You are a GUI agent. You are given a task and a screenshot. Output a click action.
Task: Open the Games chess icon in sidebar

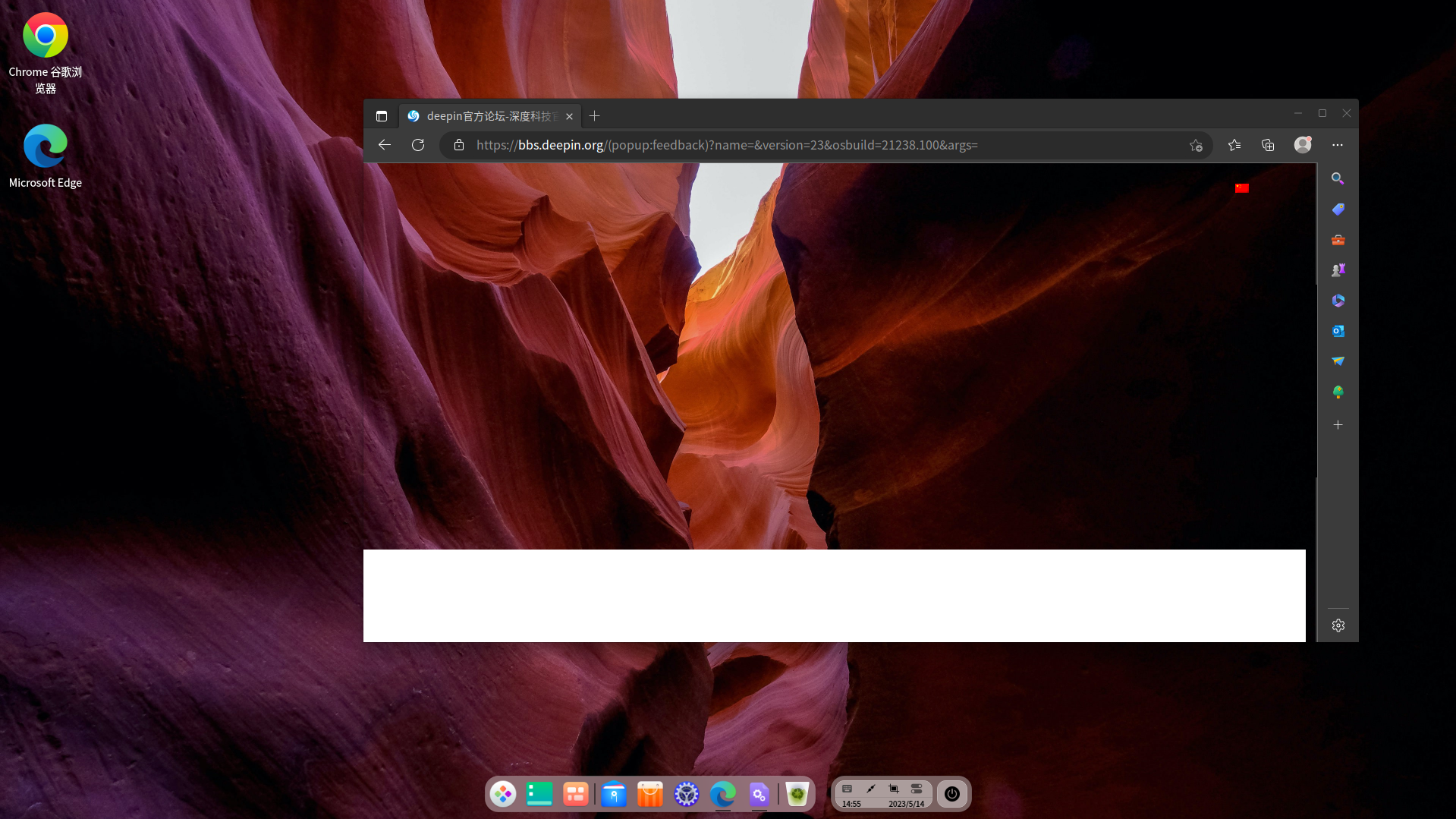pos(1338,270)
